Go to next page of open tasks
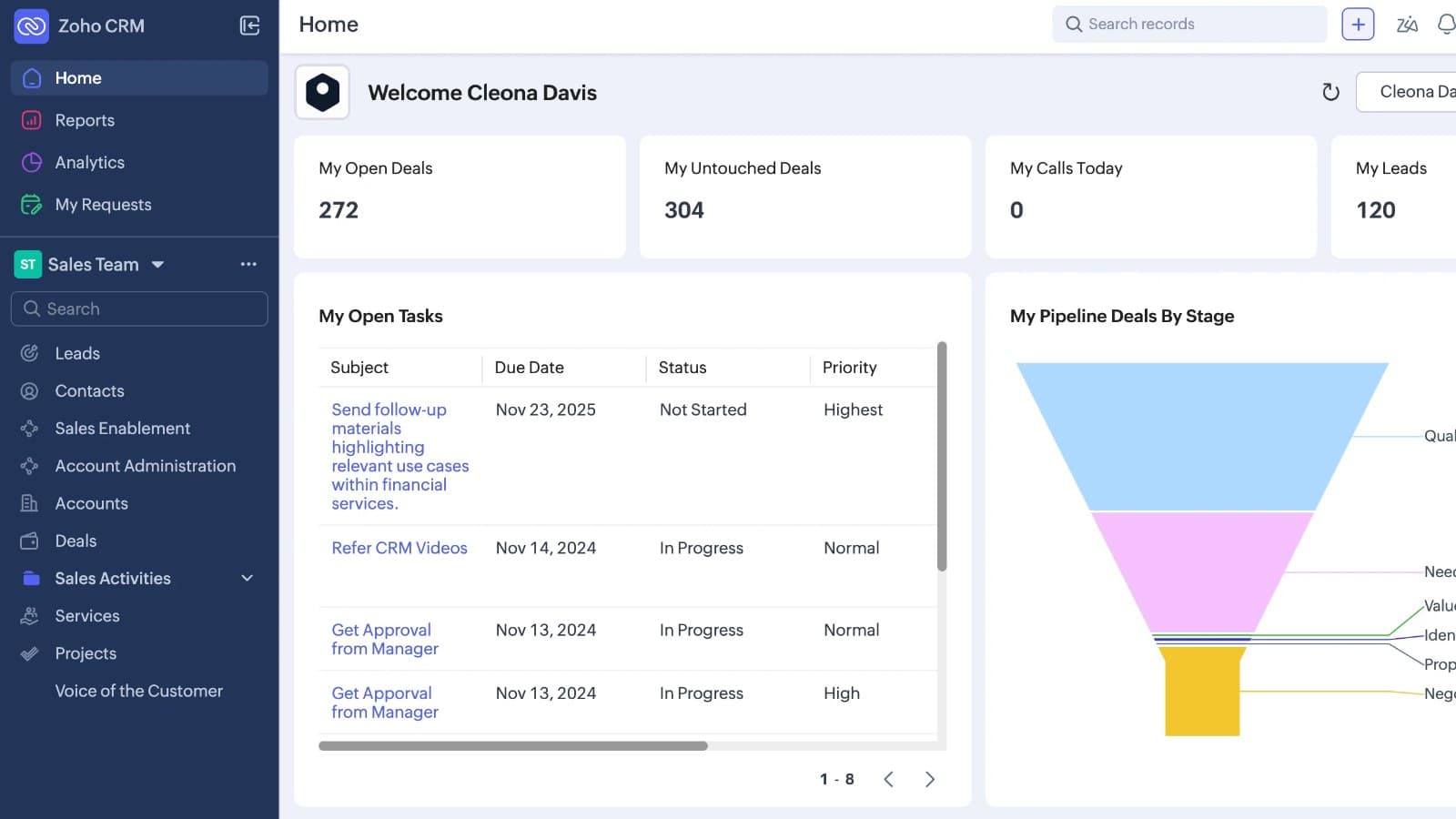The width and height of the screenshot is (1456, 819). pyautogui.click(x=929, y=779)
